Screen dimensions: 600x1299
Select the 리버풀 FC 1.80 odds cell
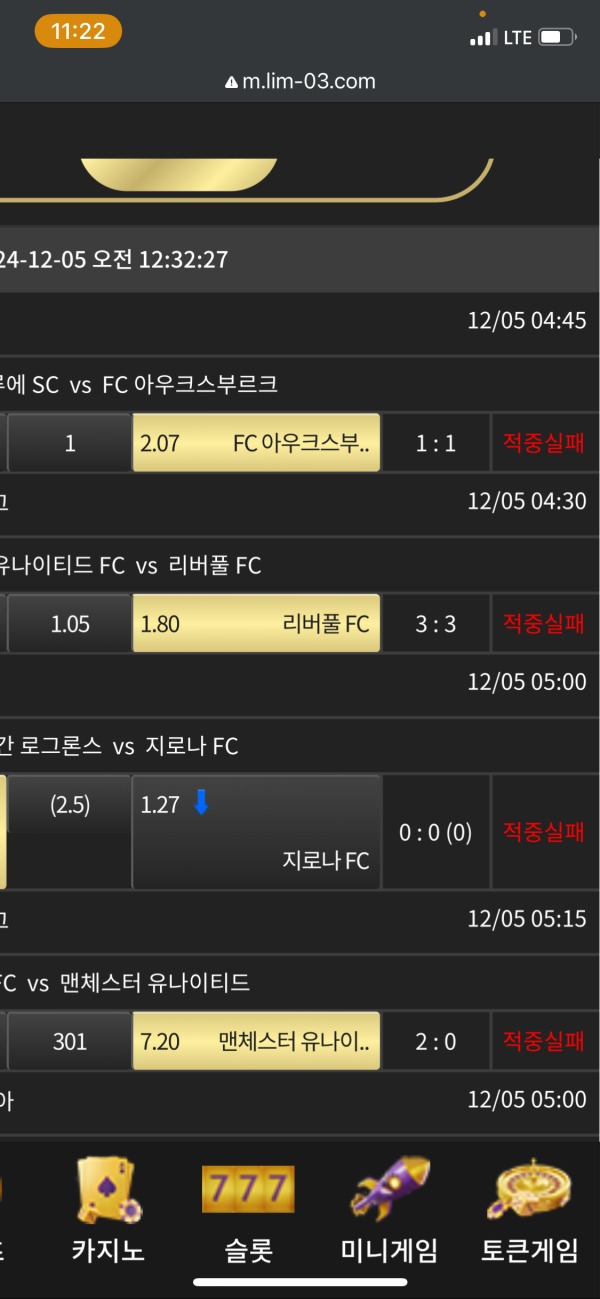tap(256, 624)
